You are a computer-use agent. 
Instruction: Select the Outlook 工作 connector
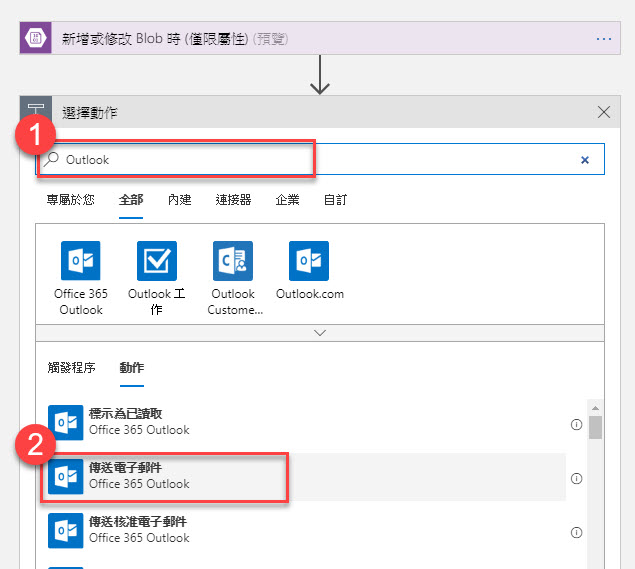[x=157, y=278]
